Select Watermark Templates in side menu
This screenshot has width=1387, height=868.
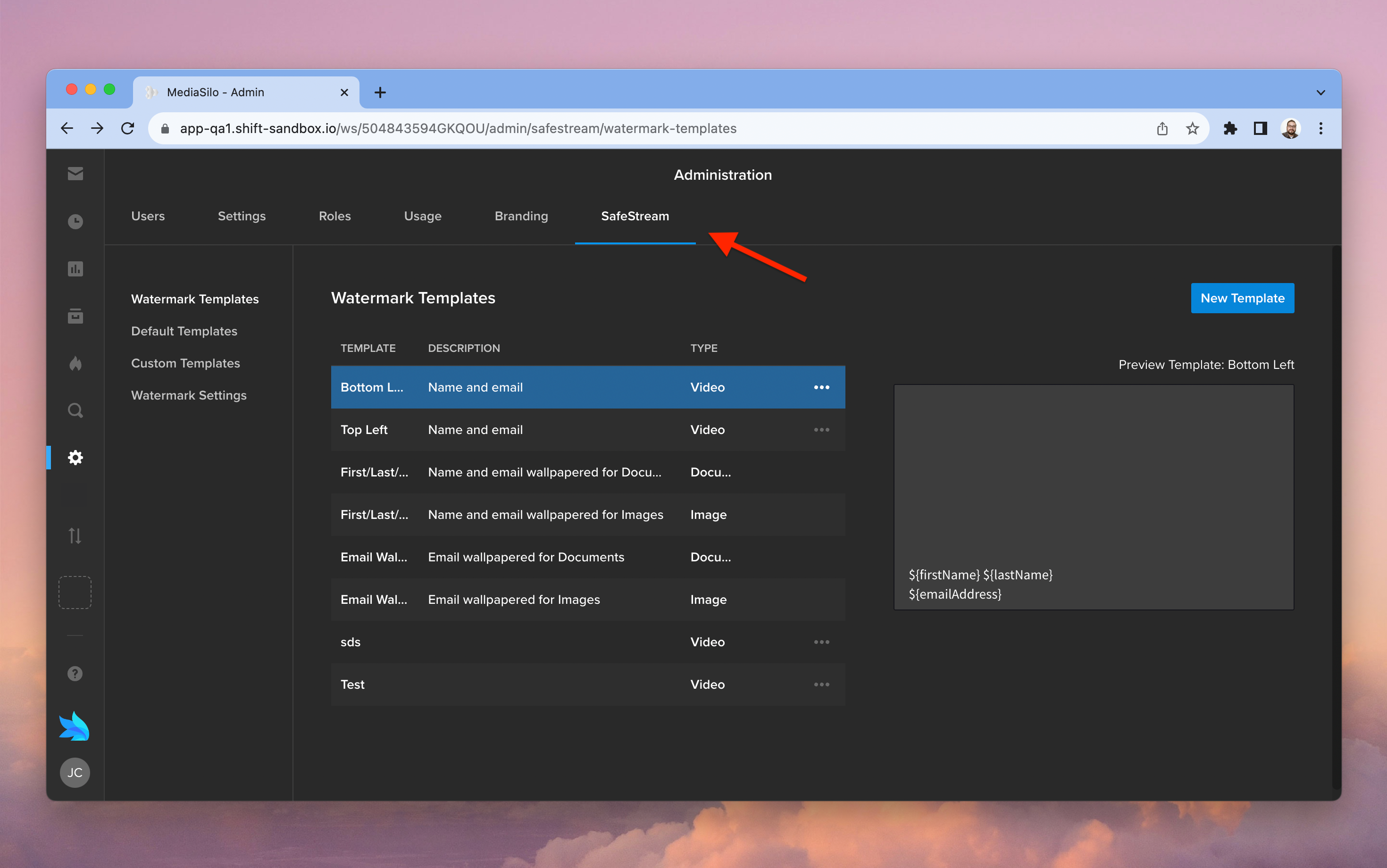pyautogui.click(x=195, y=299)
